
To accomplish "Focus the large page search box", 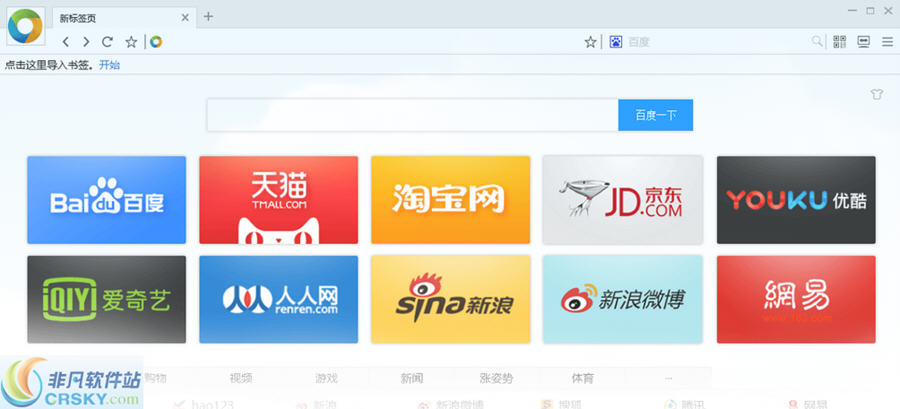I will (x=413, y=115).
